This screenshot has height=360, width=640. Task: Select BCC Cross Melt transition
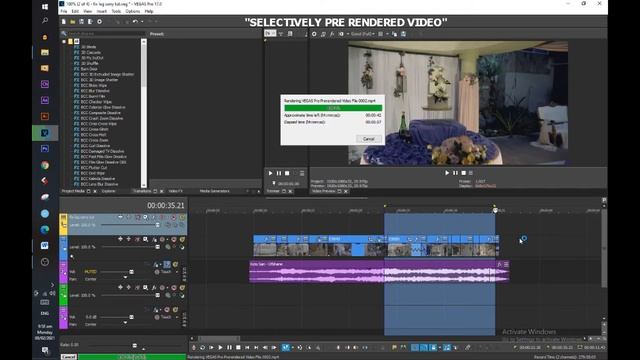[x=93, y=135]
